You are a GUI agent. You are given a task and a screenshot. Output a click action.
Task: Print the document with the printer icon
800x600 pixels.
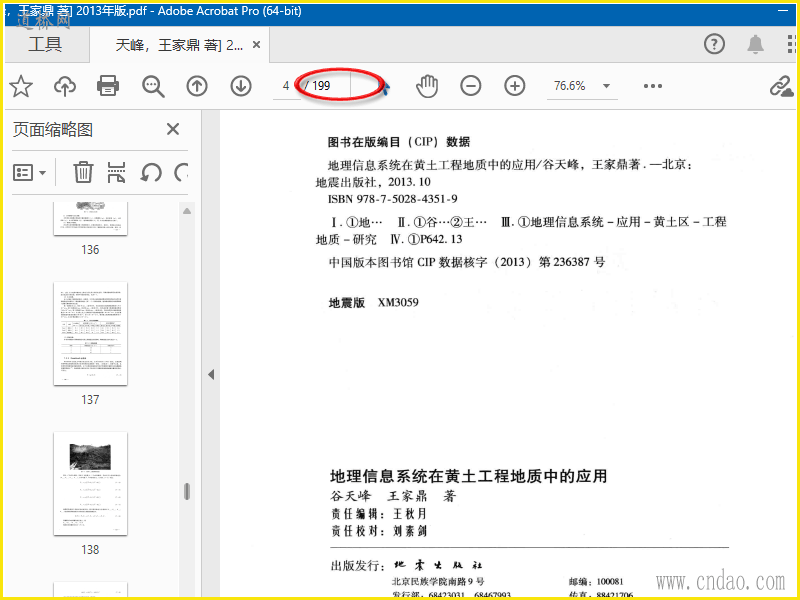[x=108, y=86]
